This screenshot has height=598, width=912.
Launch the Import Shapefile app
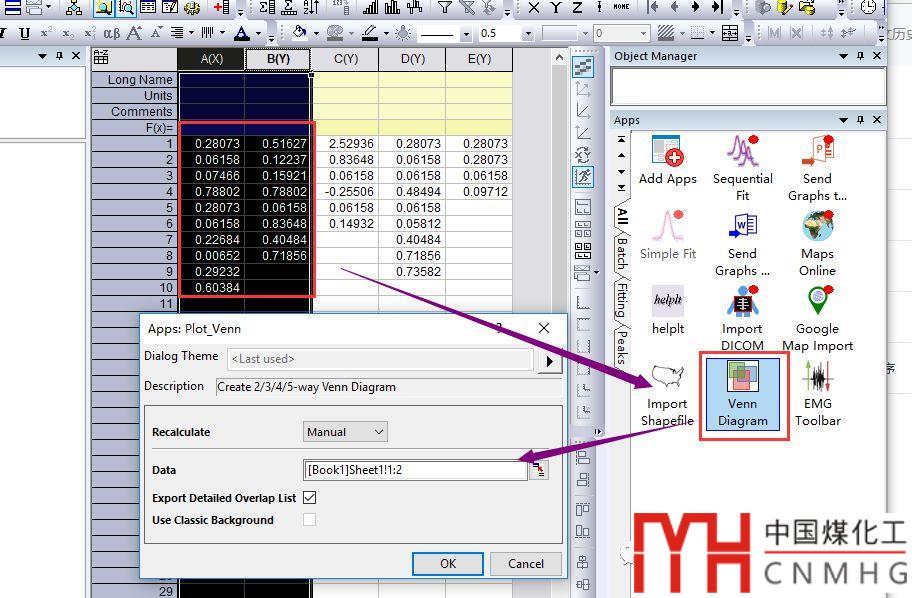click(x=667, y=394)
